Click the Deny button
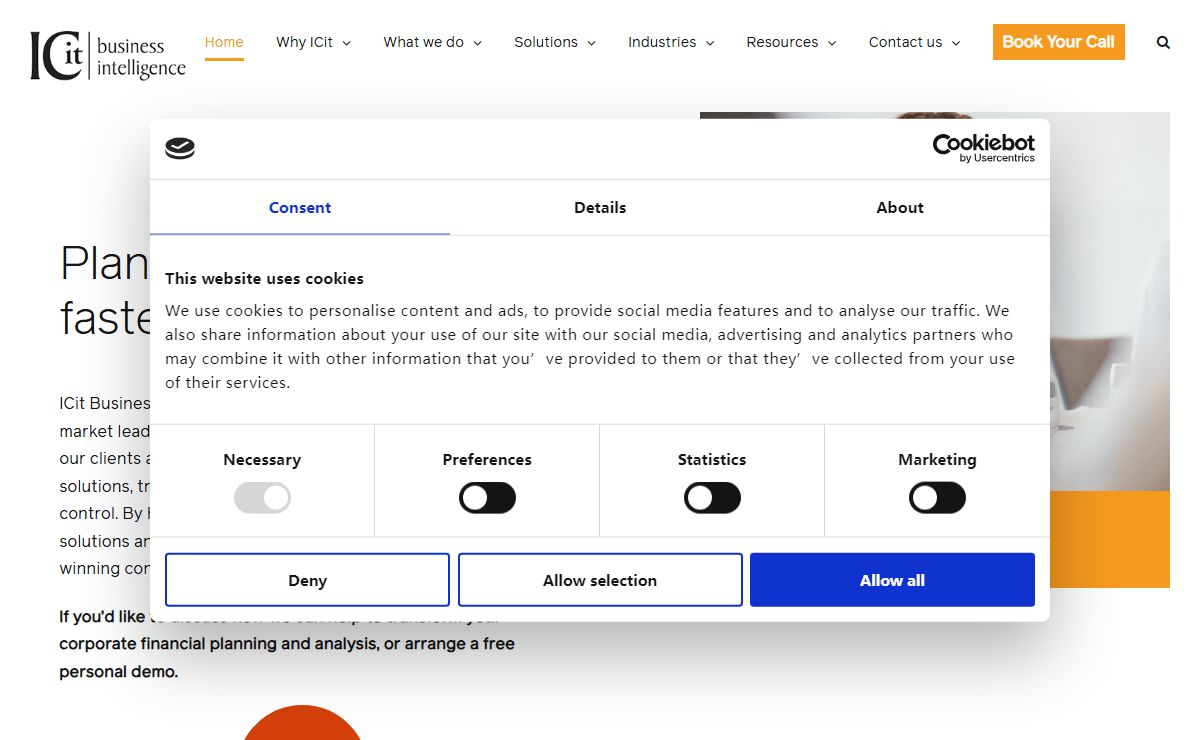 pyautogui.click(x=307, y=580)
